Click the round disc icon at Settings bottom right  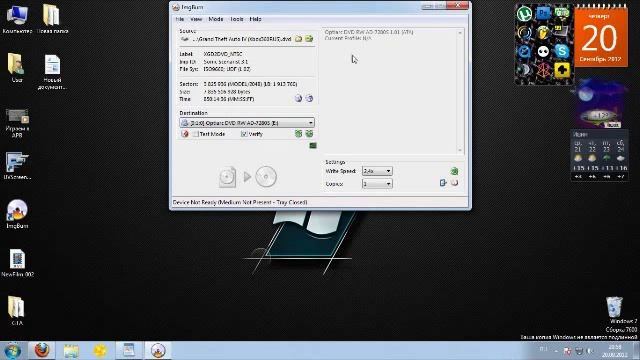(x=454, y=183)
